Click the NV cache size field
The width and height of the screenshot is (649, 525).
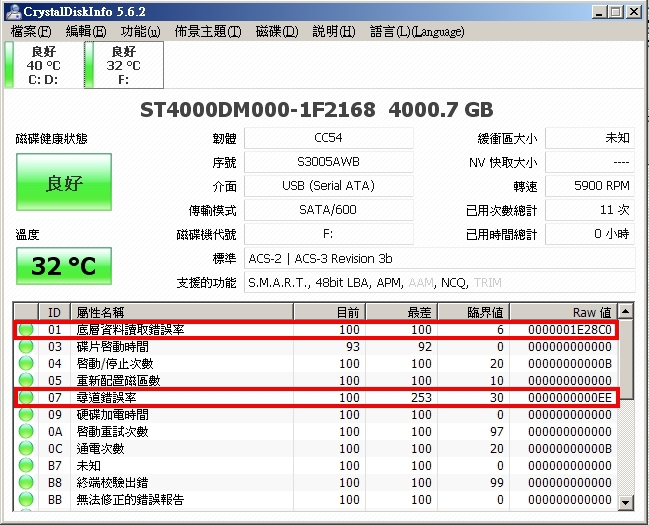click(x=590, y=162)
